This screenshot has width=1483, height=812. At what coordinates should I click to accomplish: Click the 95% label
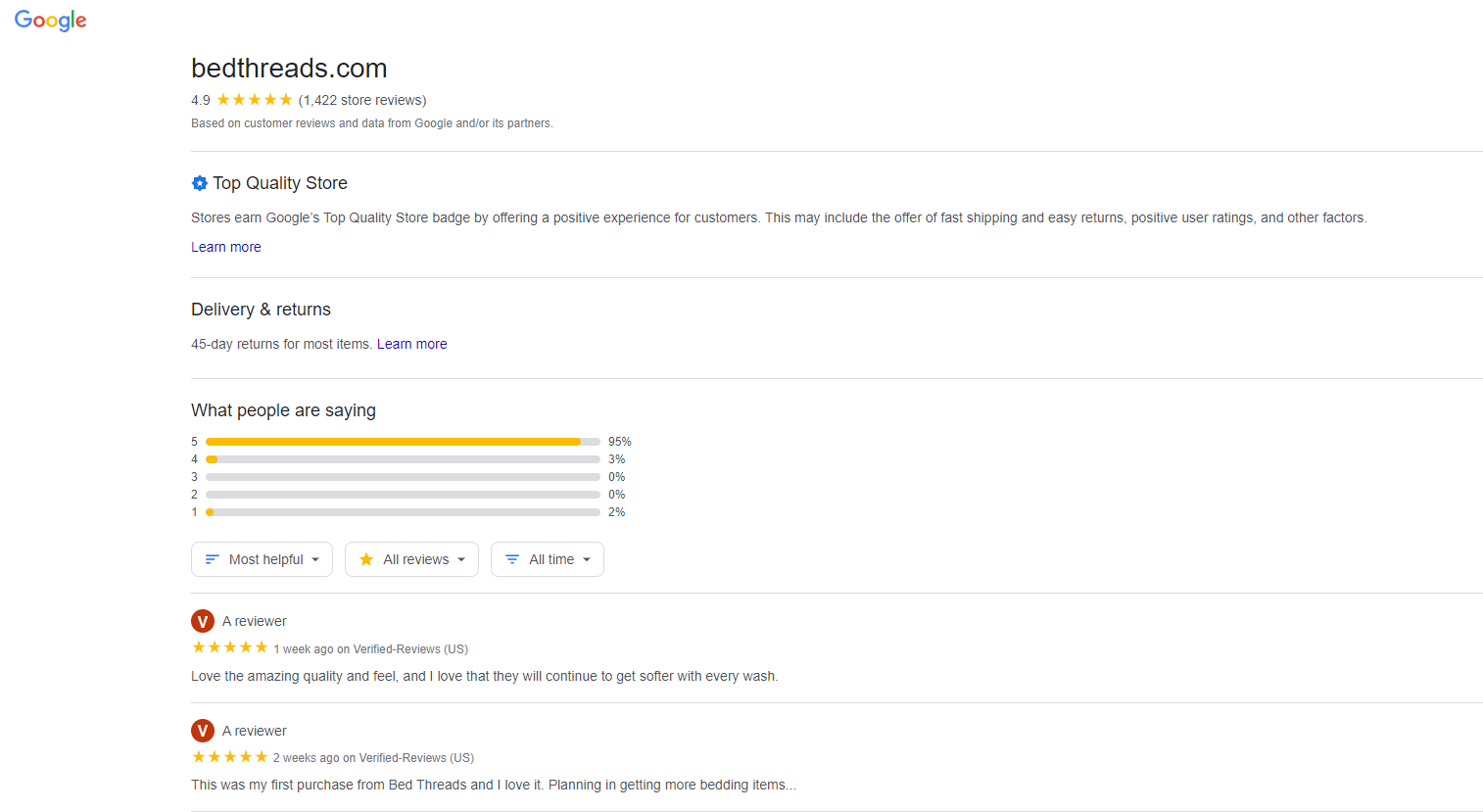[620, 442]
